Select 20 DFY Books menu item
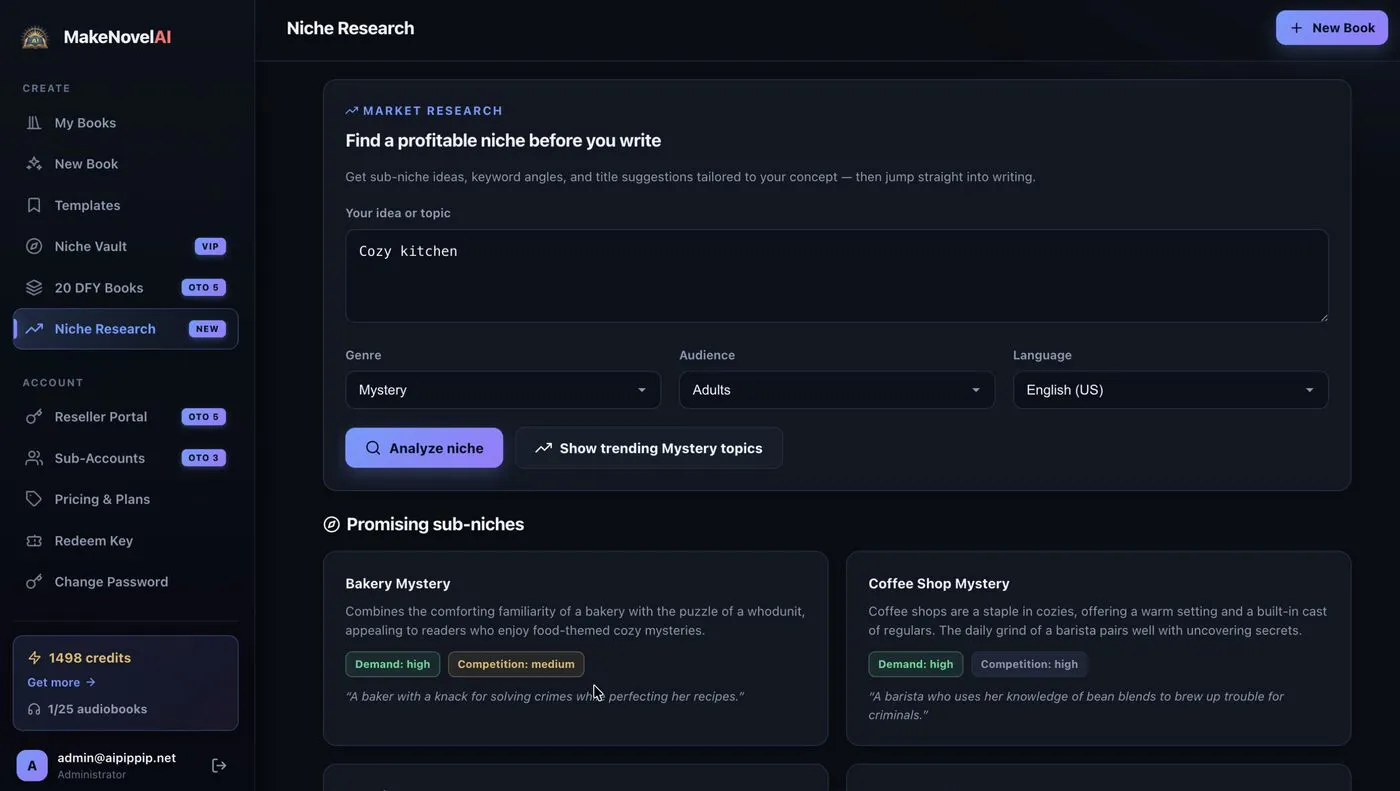 tap(126, 288)
